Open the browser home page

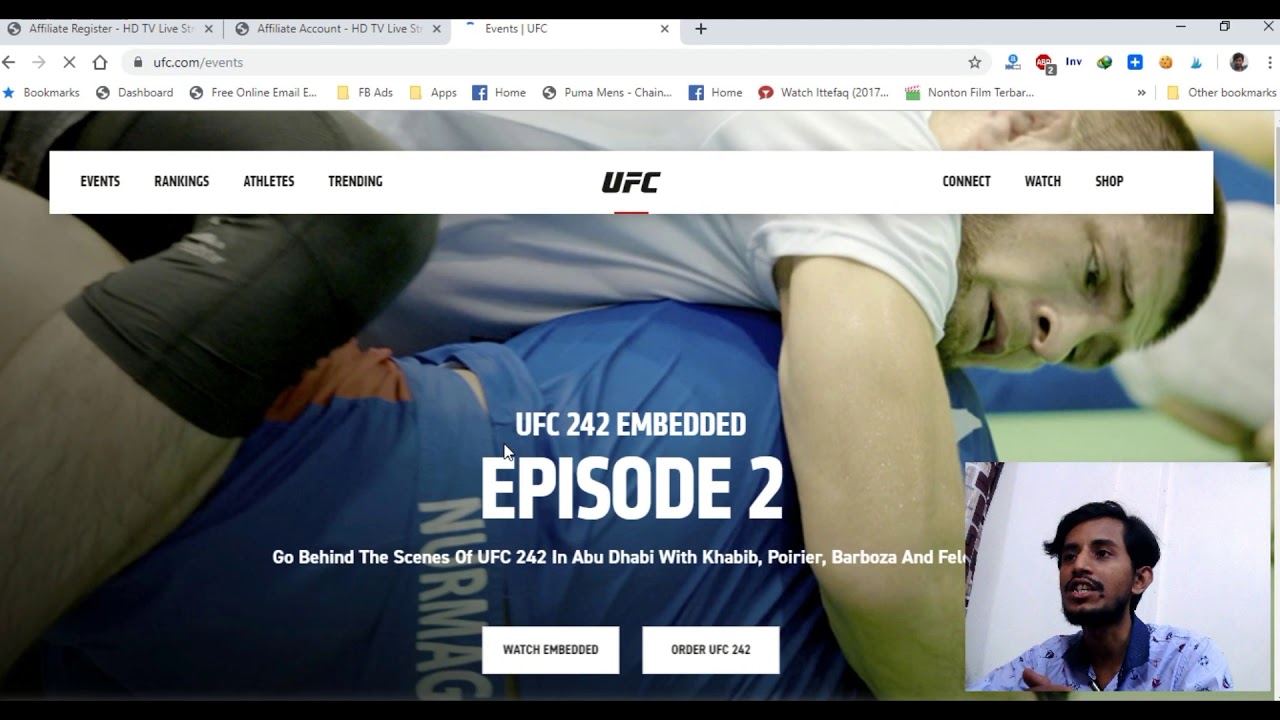click(100, 62)
